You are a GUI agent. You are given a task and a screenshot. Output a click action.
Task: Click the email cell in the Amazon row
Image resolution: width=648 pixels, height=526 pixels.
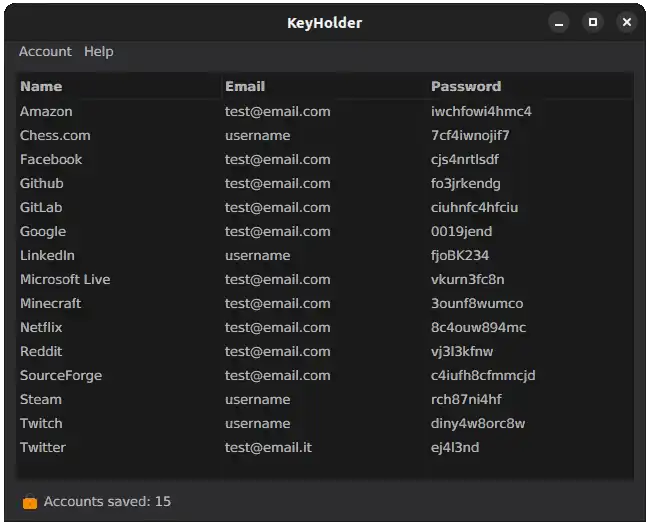(x=278, y=112)
